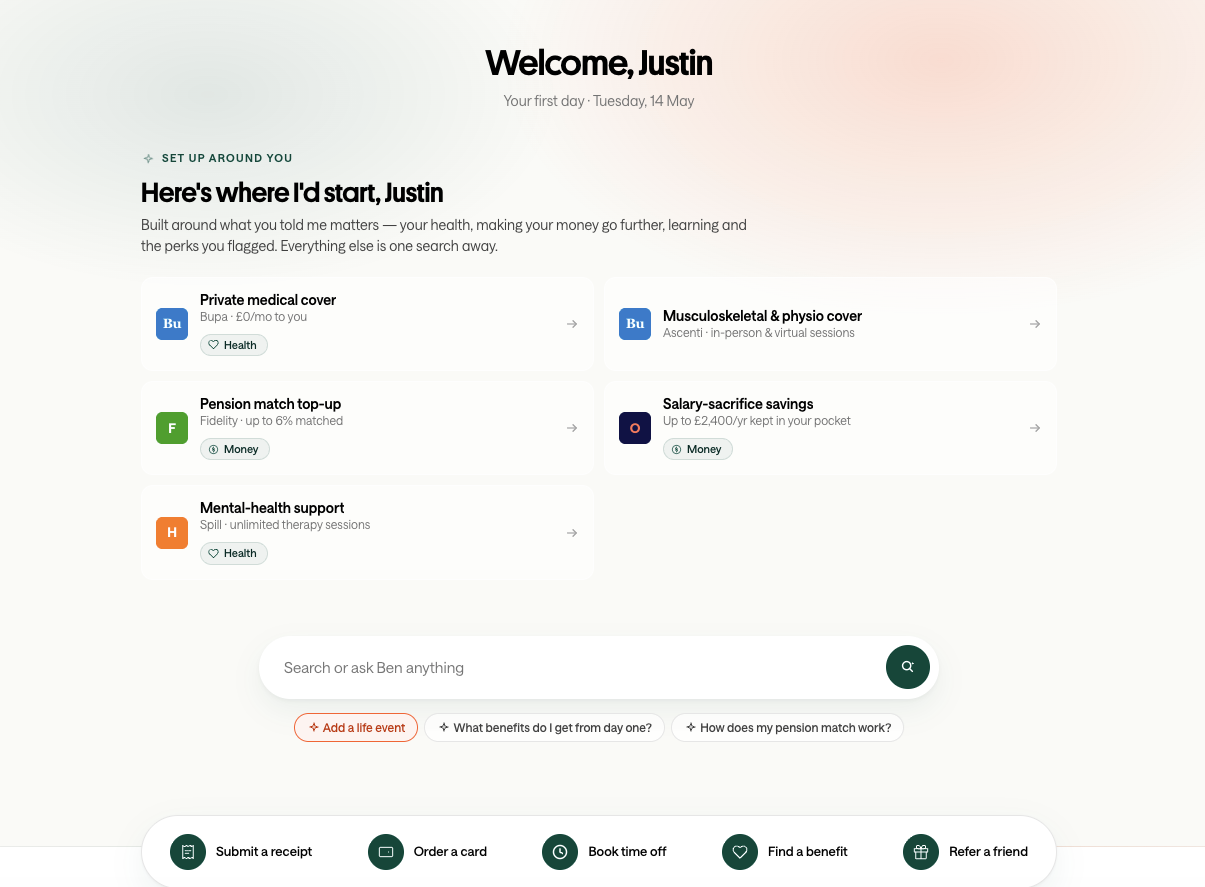Image resolution: width=1205 pixels, height=887 pixels.
Task: Select the Money tag on Pension match top-up
Action: click(235, 449)
